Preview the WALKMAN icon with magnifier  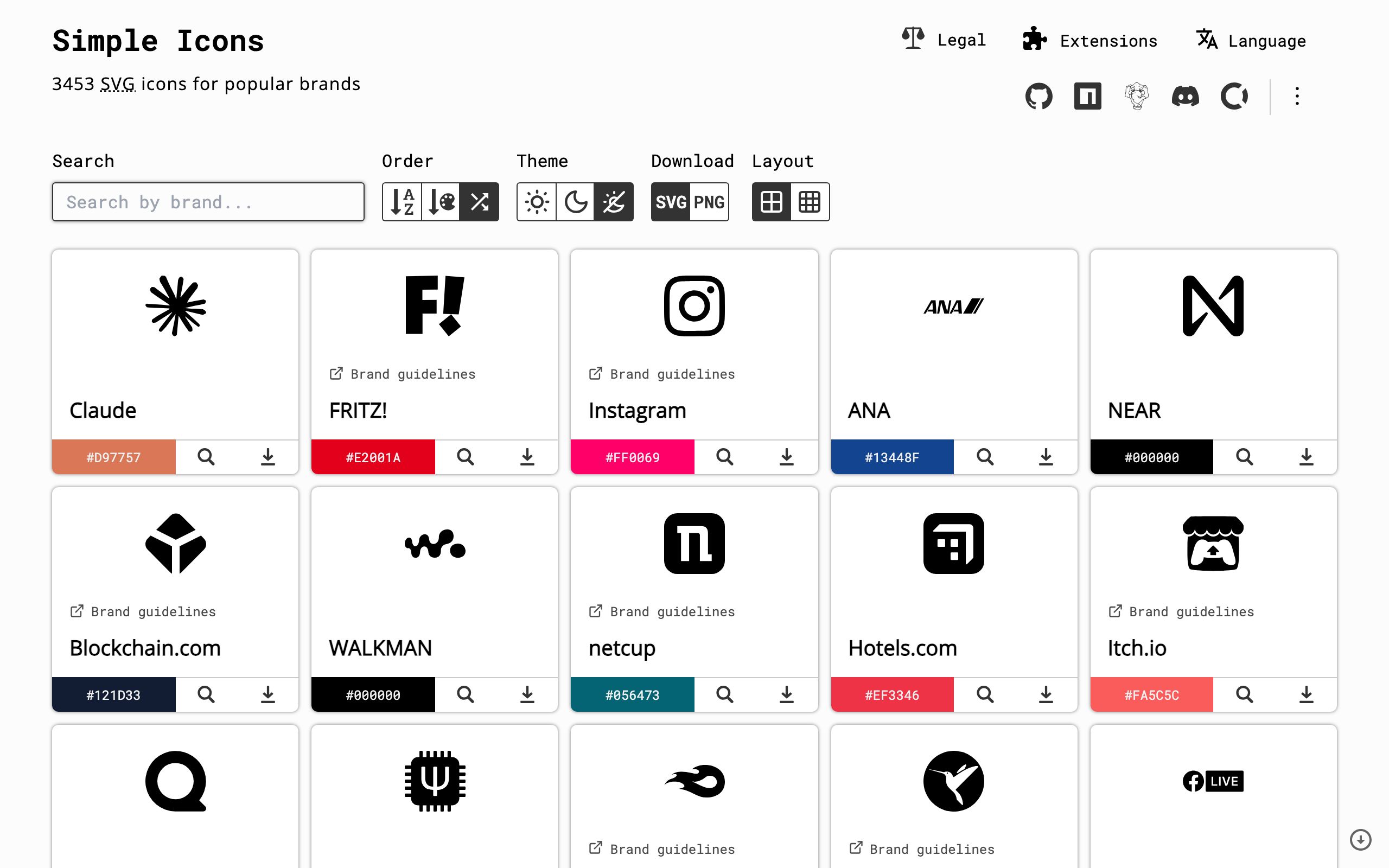point(466,694)
